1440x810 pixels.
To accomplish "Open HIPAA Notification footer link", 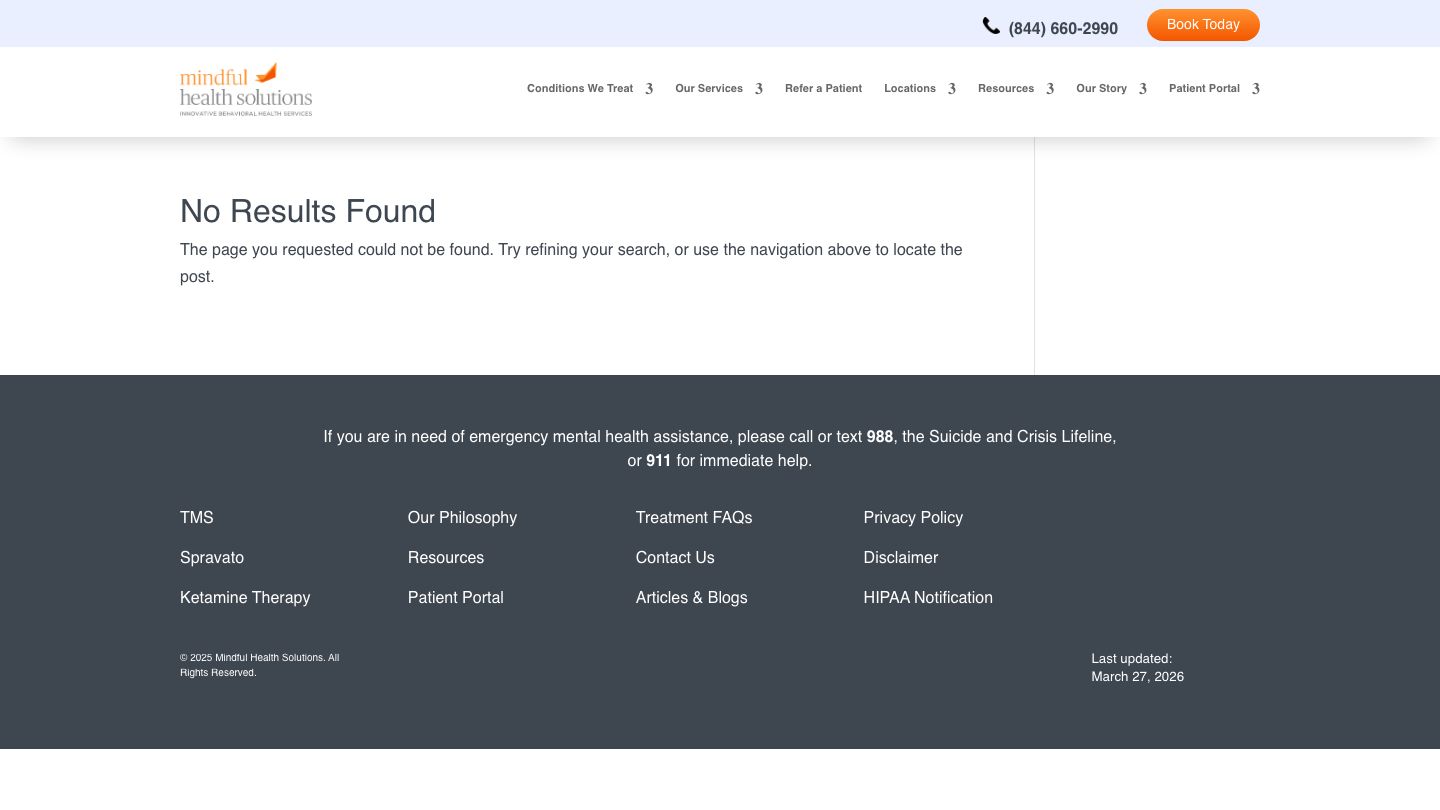I will coord(928,598).
